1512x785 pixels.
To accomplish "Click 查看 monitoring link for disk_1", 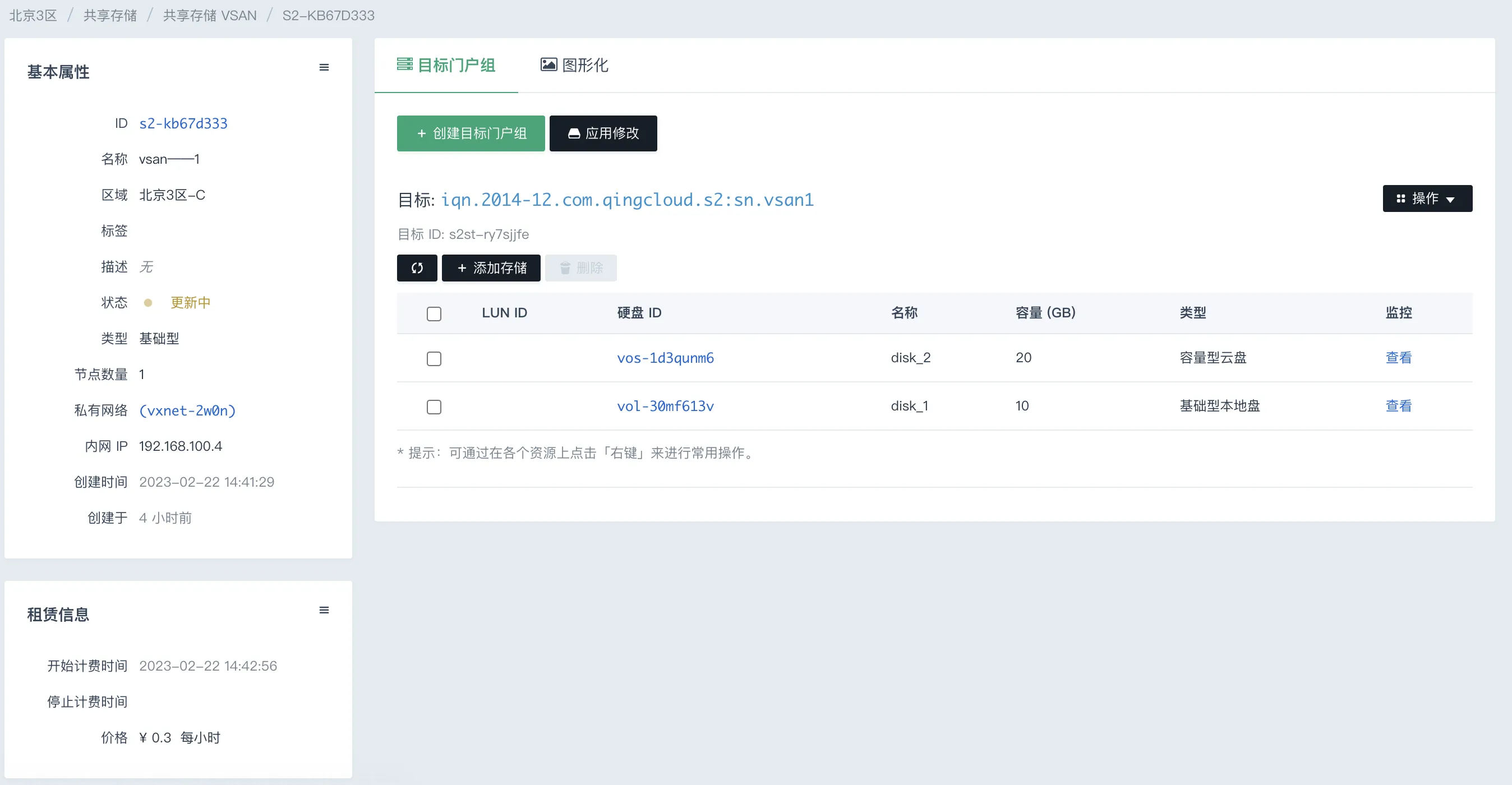I will [x=1399, y=406].
